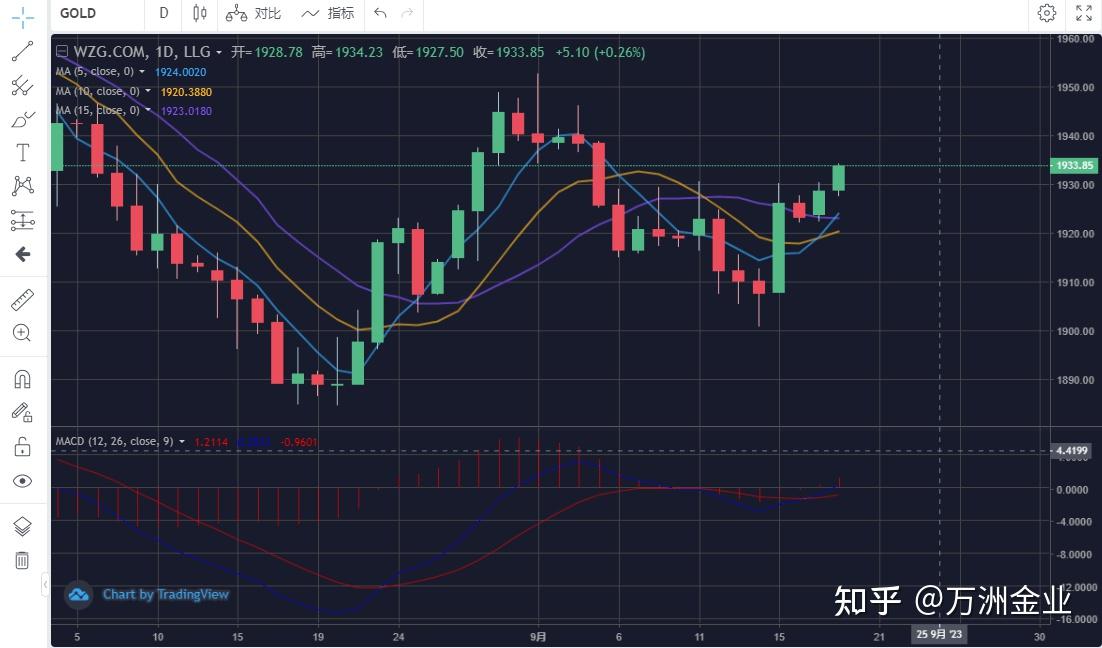1102x648 pixels.
Task: Select the crosshair cursor tool
Action: coord(22,17)
